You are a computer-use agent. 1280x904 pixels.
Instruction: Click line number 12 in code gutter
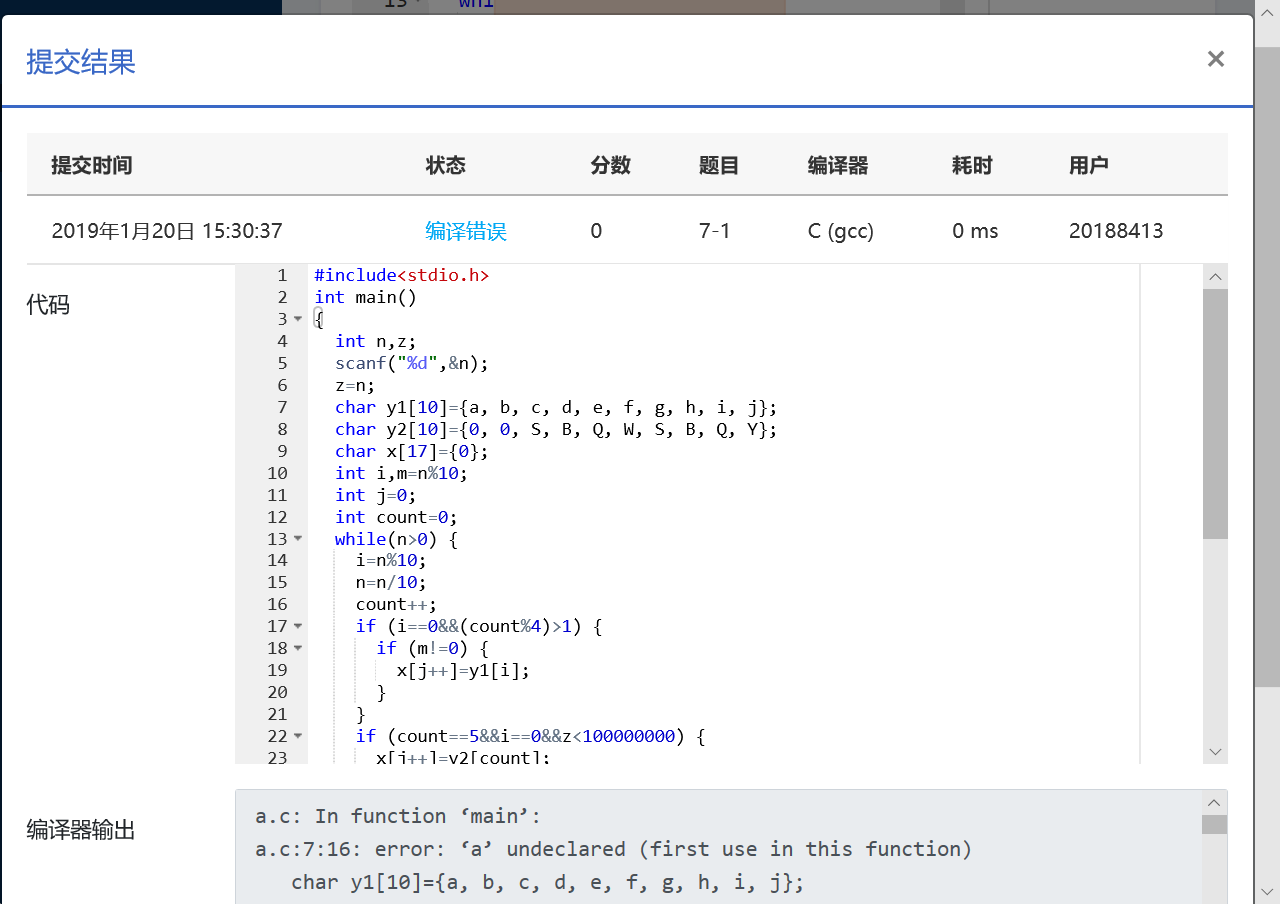[x=277, y=517]
